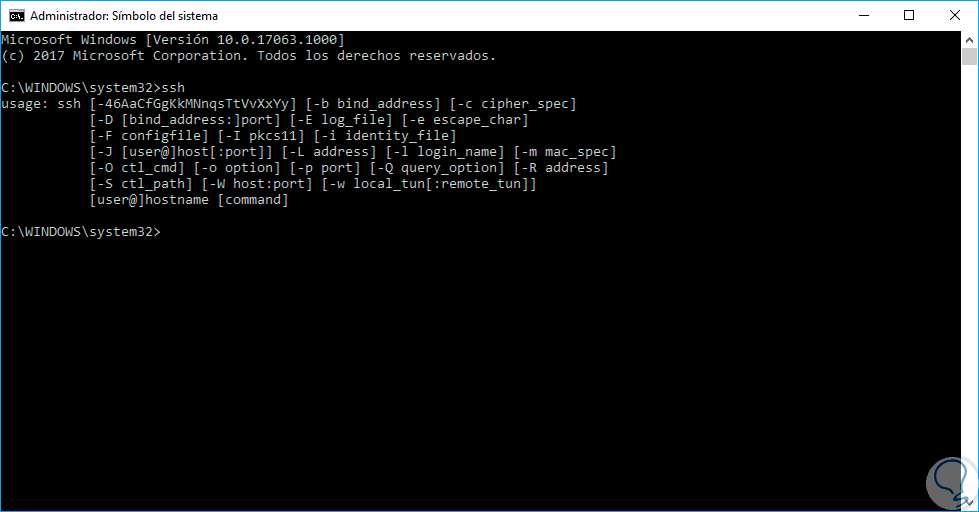Image resolution: width=979 pixels, height=512 pixels.
Task: Click the [-i identity_file] option text
Action: (385, 135)
